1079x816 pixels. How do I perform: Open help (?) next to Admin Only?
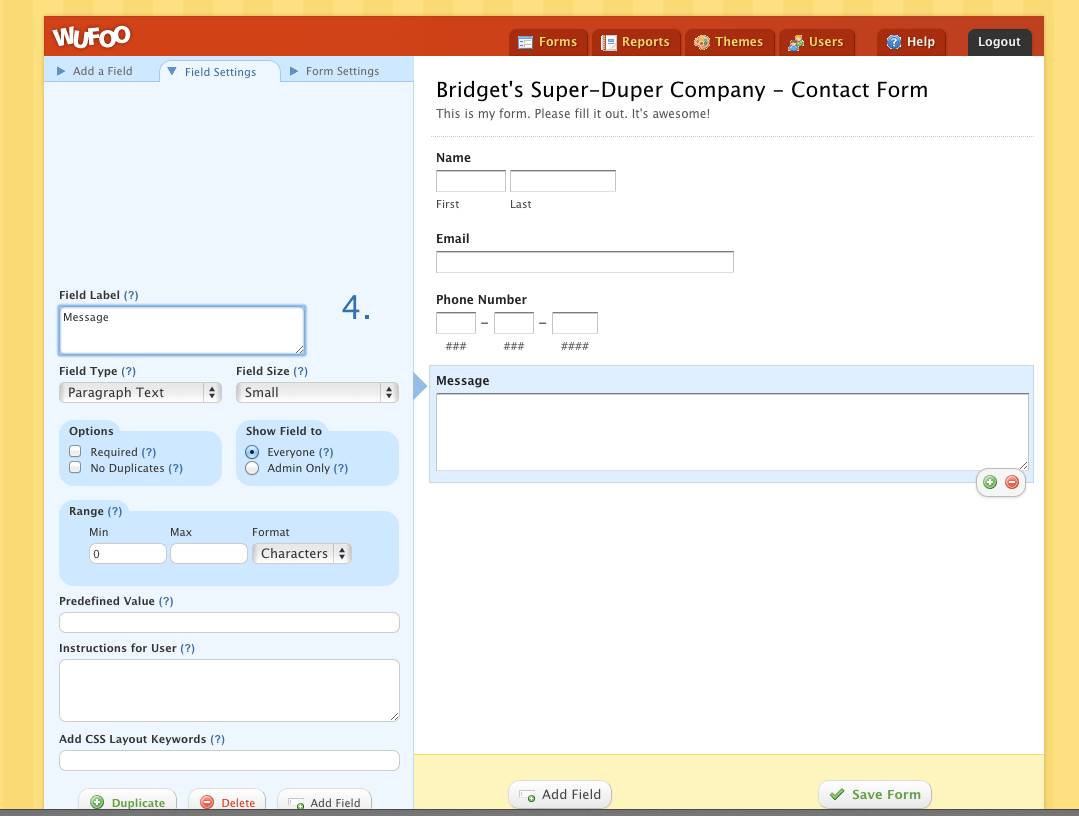(x=341, y=468)
